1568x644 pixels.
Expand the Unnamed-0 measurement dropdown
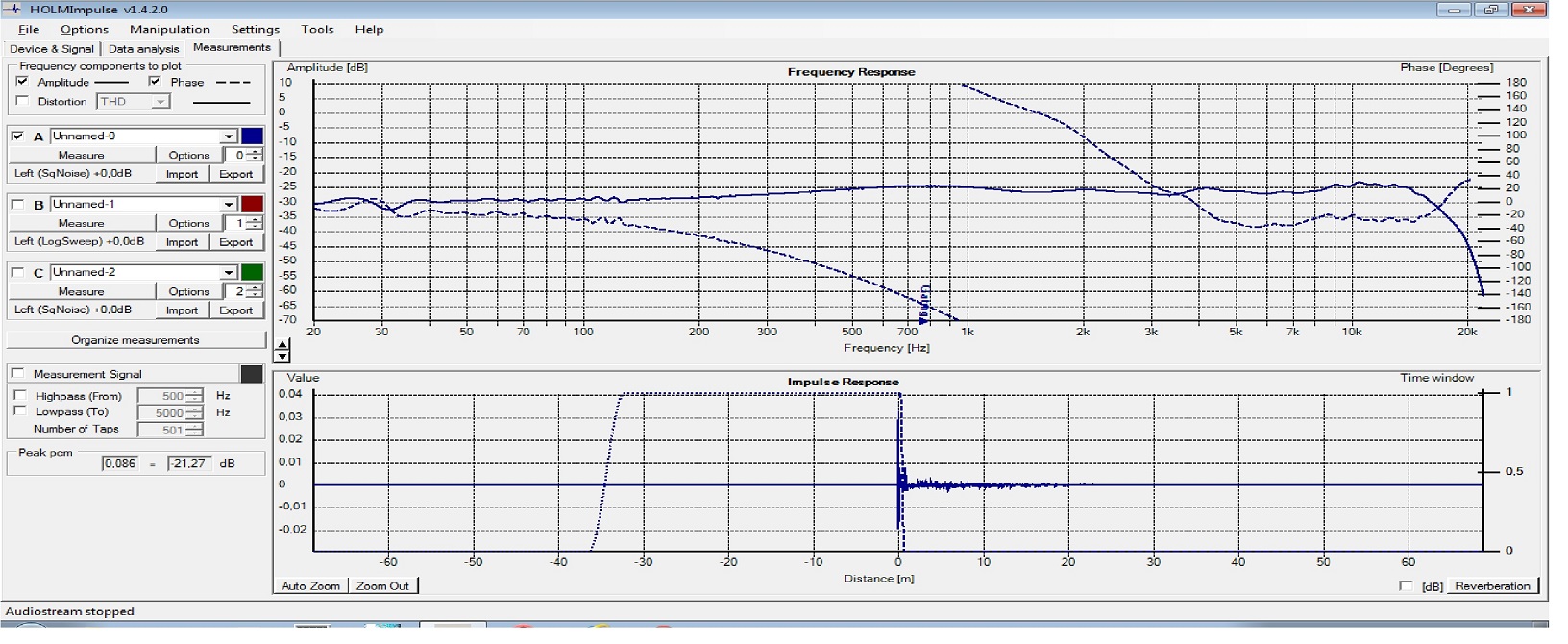click(x=229, y=136)
